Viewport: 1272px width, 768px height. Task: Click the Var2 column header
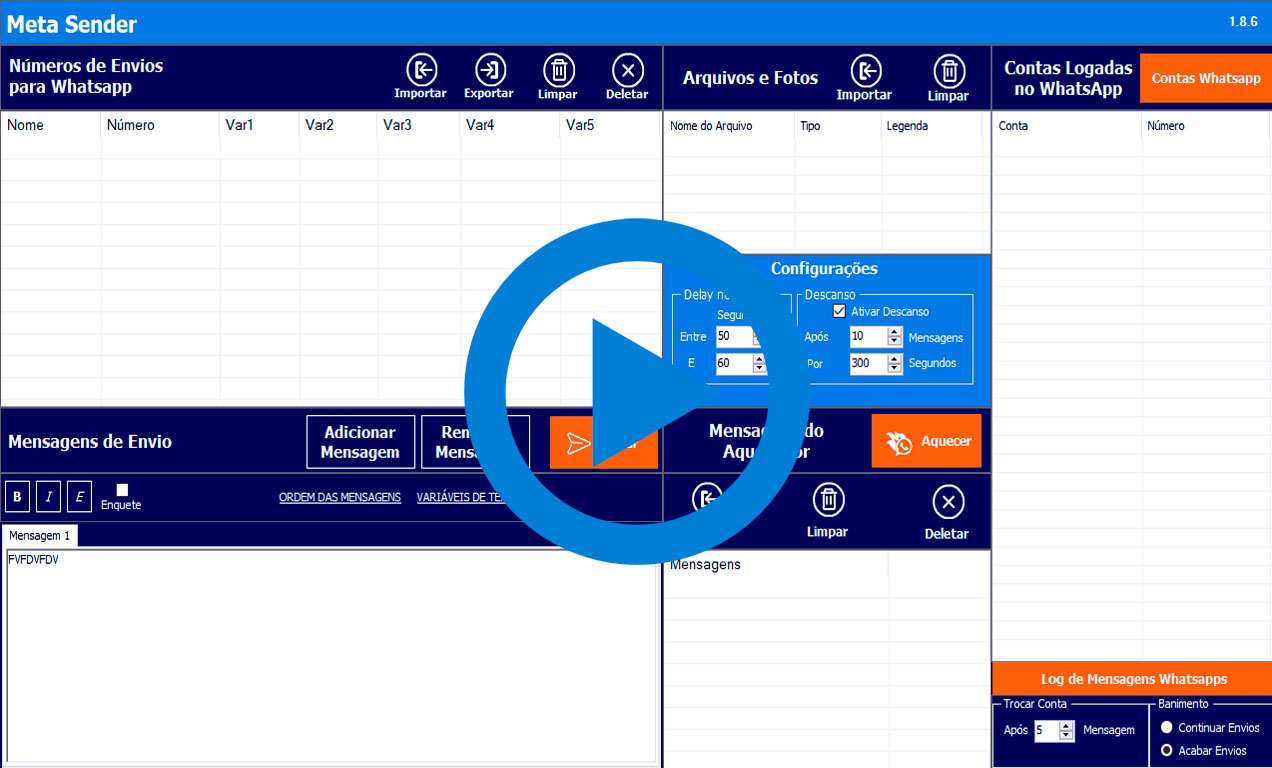339,126
